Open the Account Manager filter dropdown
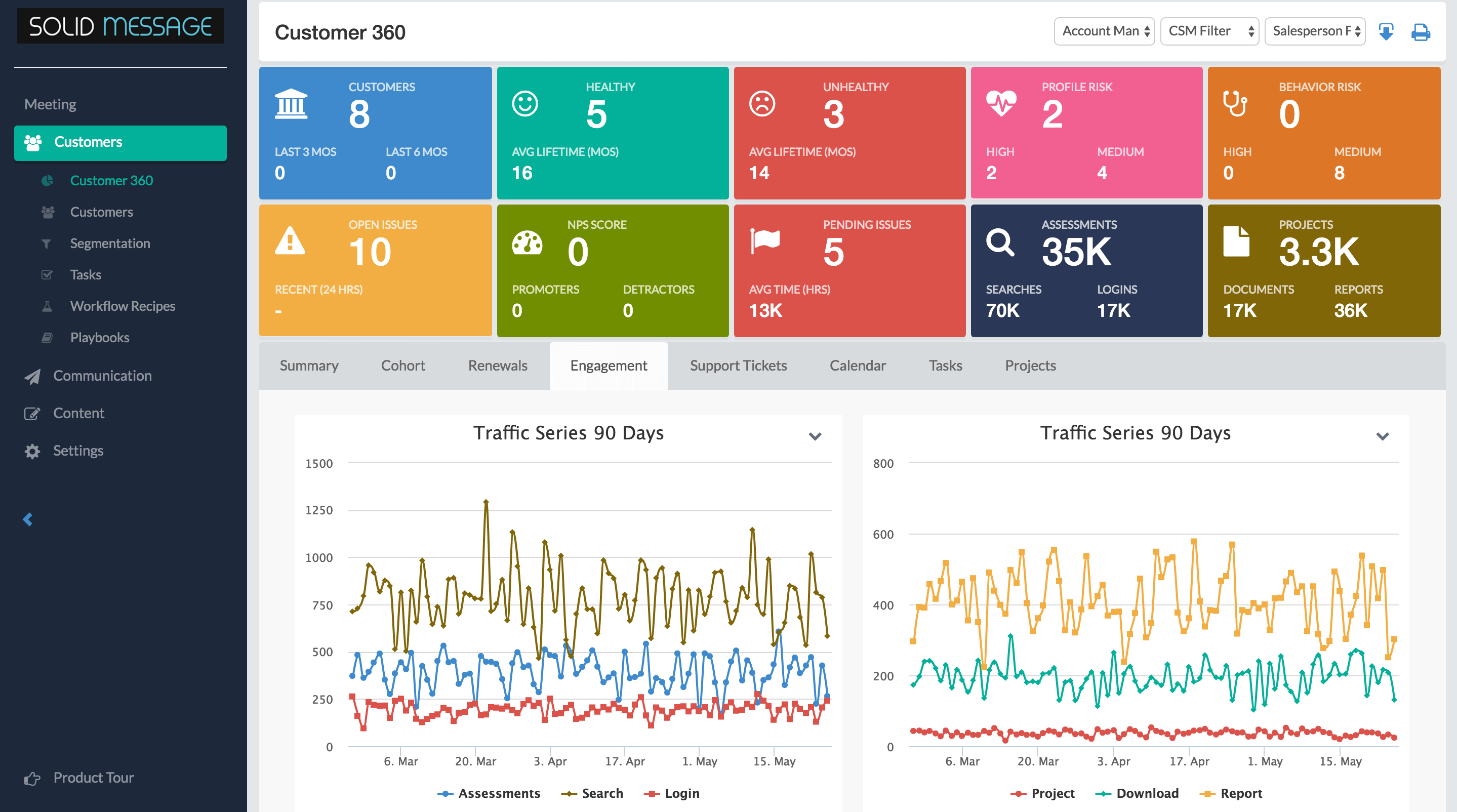Image resolution: width=1457 pixels, height=812 pixels. pos(1104,31)
